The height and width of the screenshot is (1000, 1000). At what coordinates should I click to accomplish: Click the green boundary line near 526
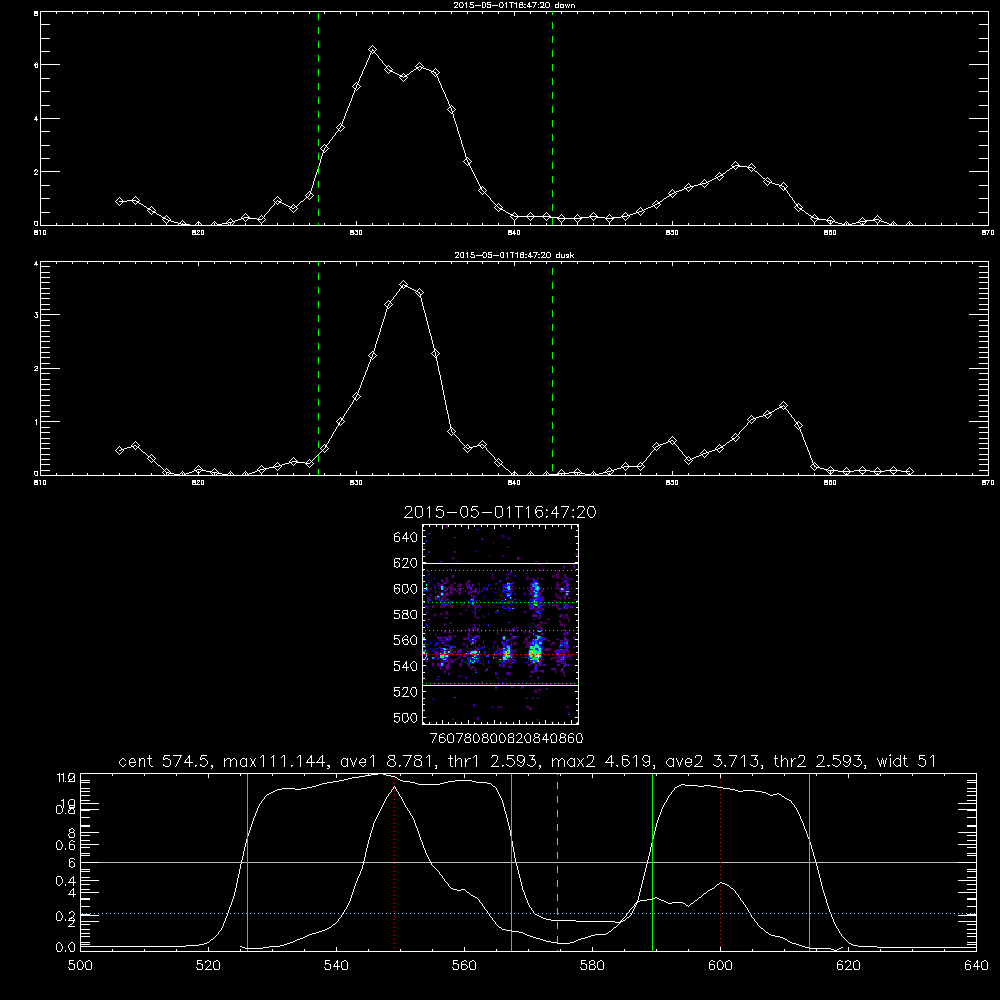coord(247,861)
